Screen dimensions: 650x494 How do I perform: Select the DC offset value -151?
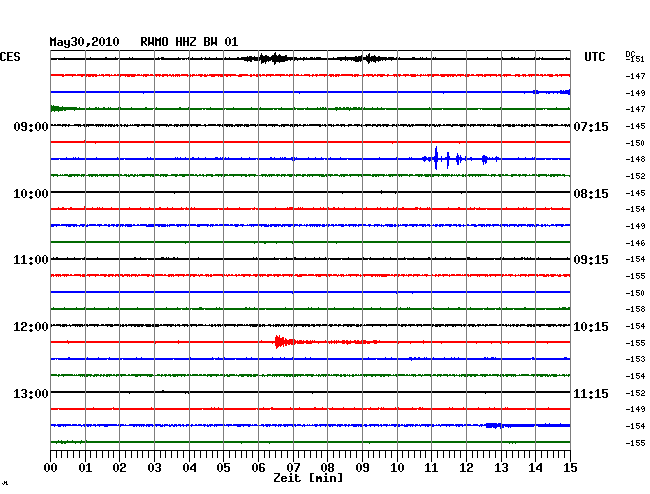635,59
